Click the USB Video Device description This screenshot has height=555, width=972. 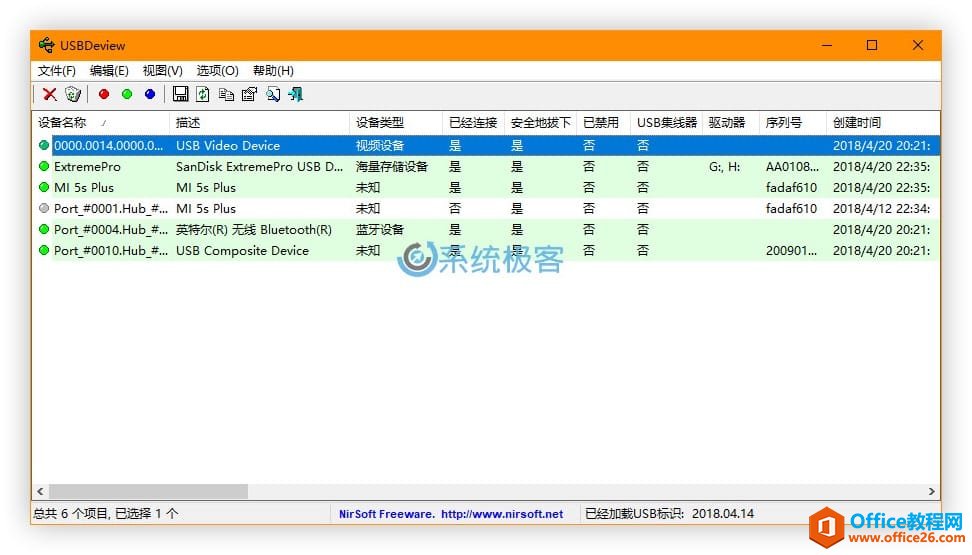(228, 146)
